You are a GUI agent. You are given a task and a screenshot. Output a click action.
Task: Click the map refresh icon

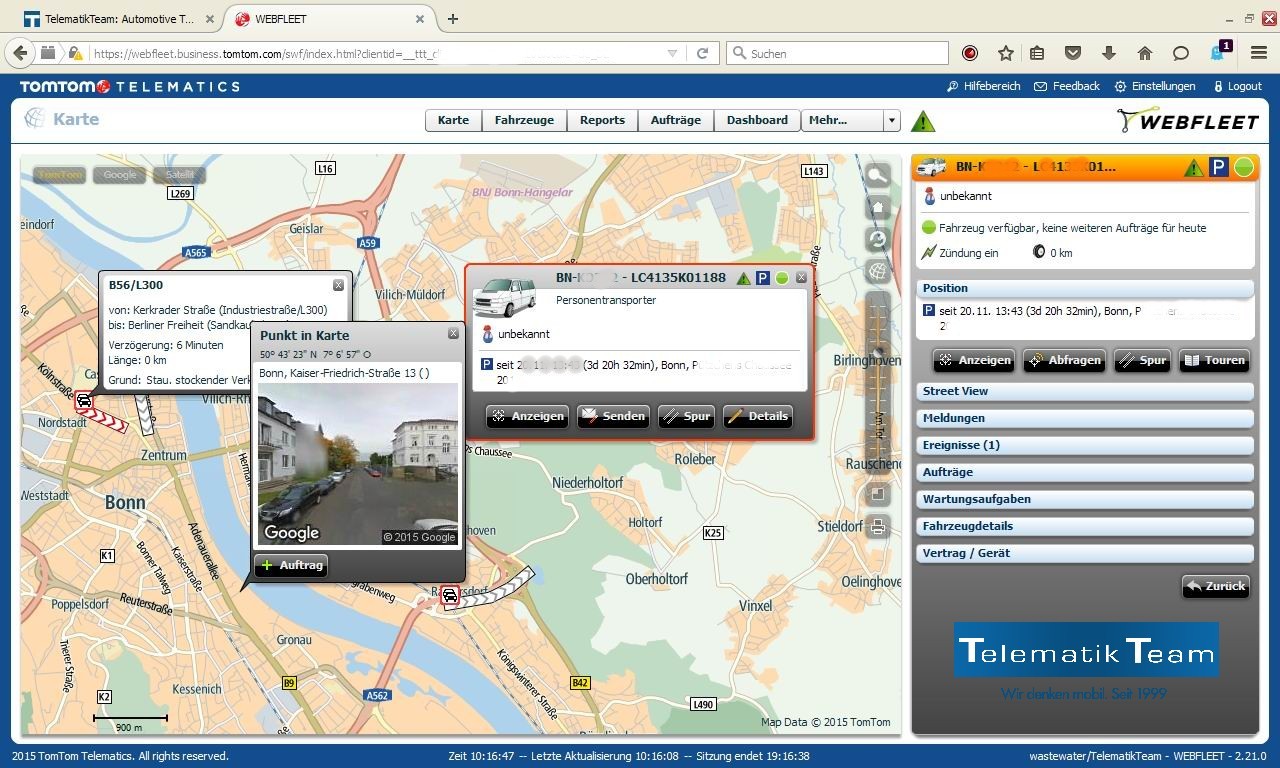877,239
